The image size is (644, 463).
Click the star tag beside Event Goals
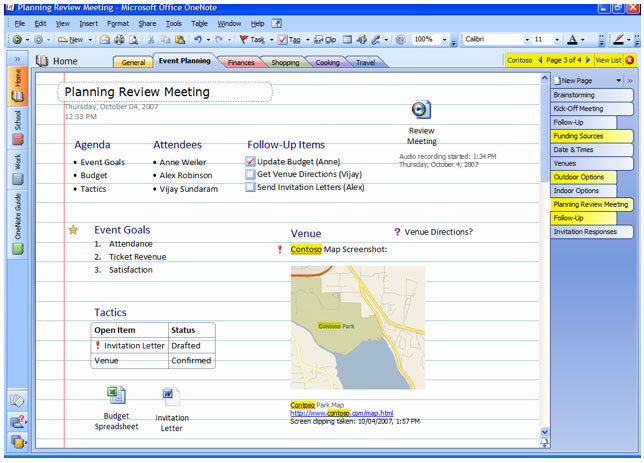(x=73, y=230)
